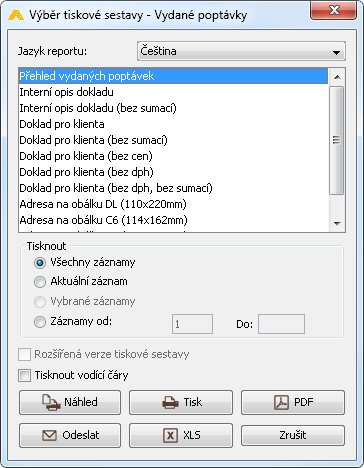Click the Do input field
The image size is (364, 468).
(x=281, y=324)
